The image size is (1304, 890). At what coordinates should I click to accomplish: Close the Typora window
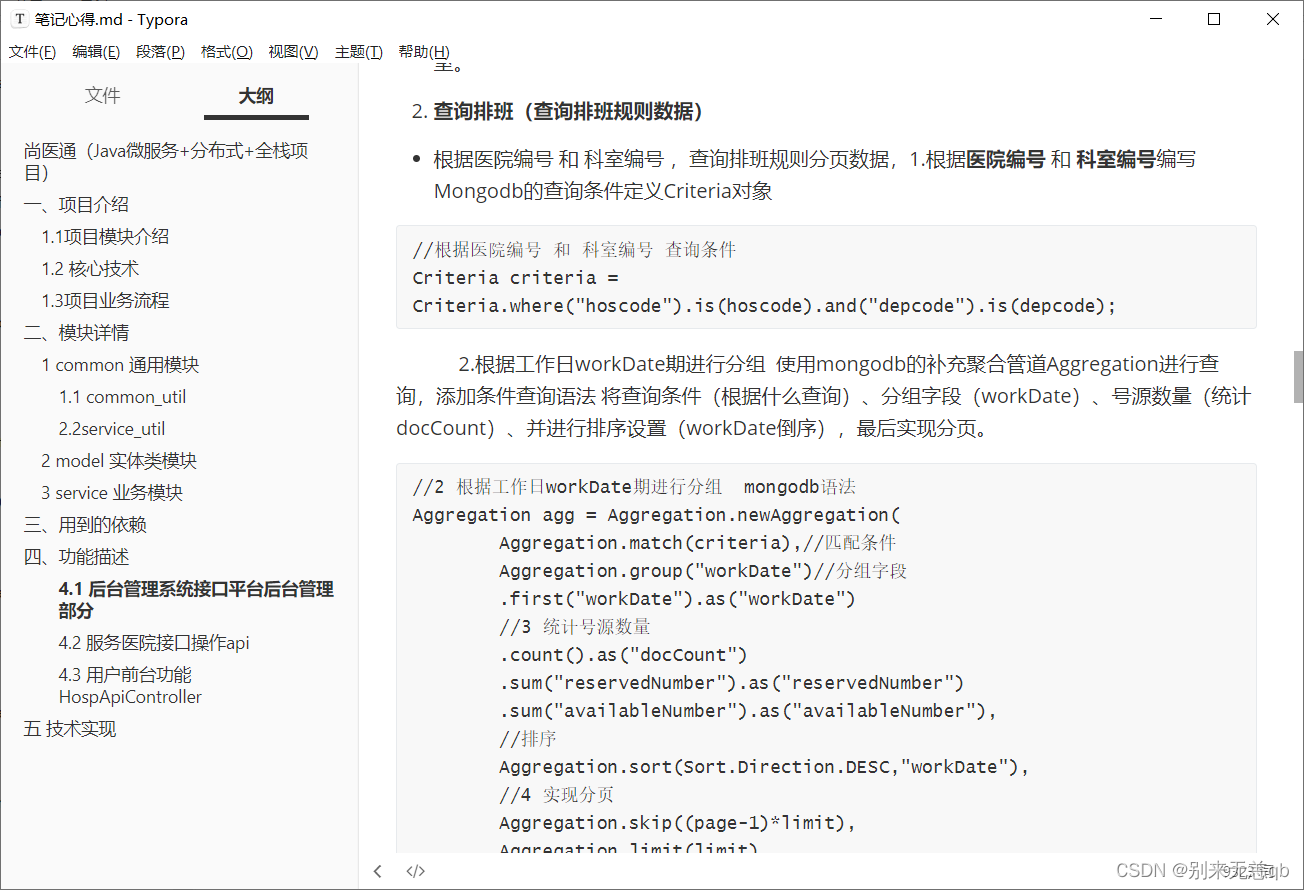point(1273,19)
